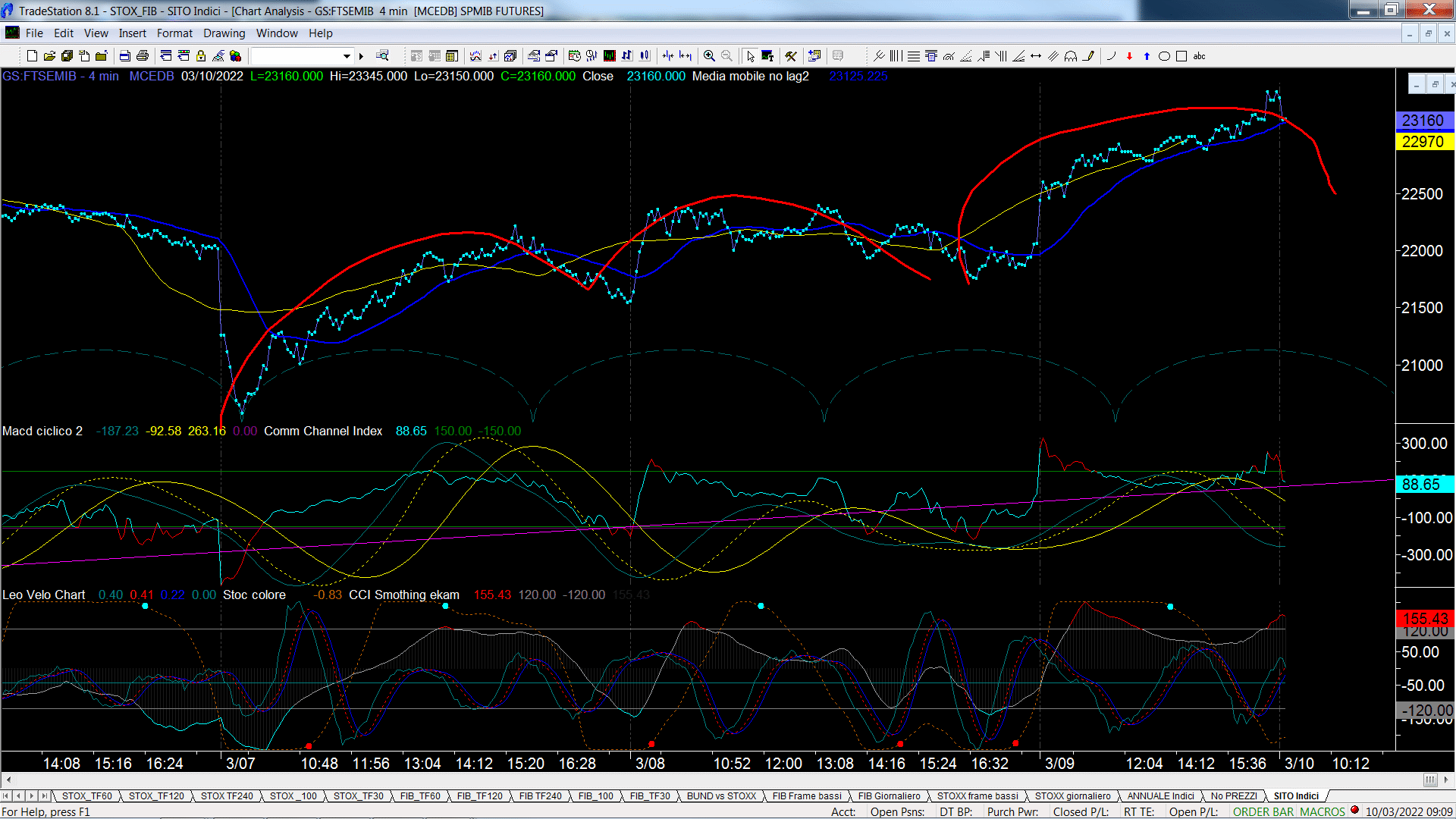Open the Insert menu

(x=132, y=33)
